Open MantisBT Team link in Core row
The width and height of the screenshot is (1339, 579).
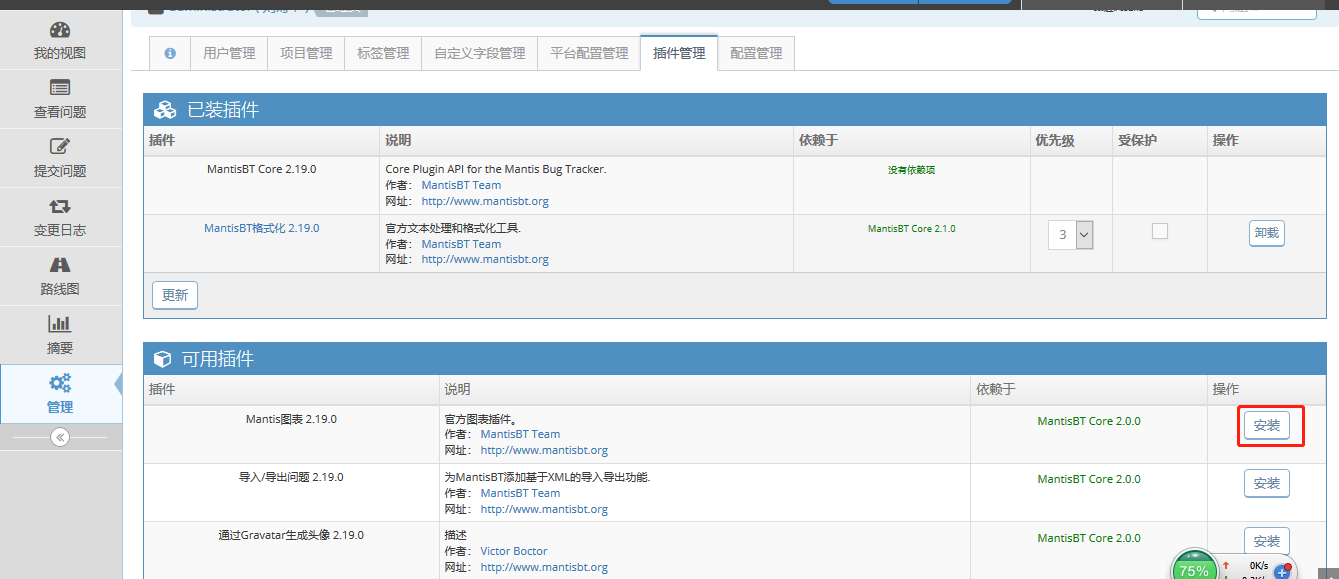click(x=461, y=185)
